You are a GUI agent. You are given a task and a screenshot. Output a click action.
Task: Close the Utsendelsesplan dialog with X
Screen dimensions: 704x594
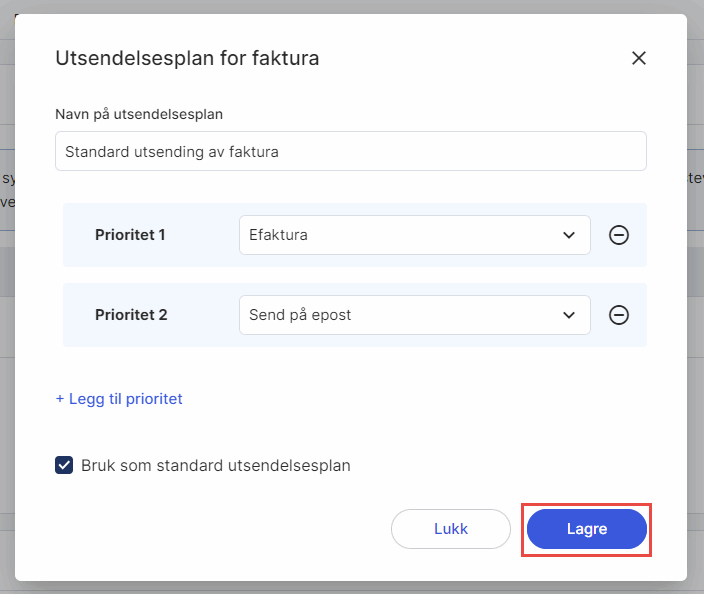pos(639,58)
